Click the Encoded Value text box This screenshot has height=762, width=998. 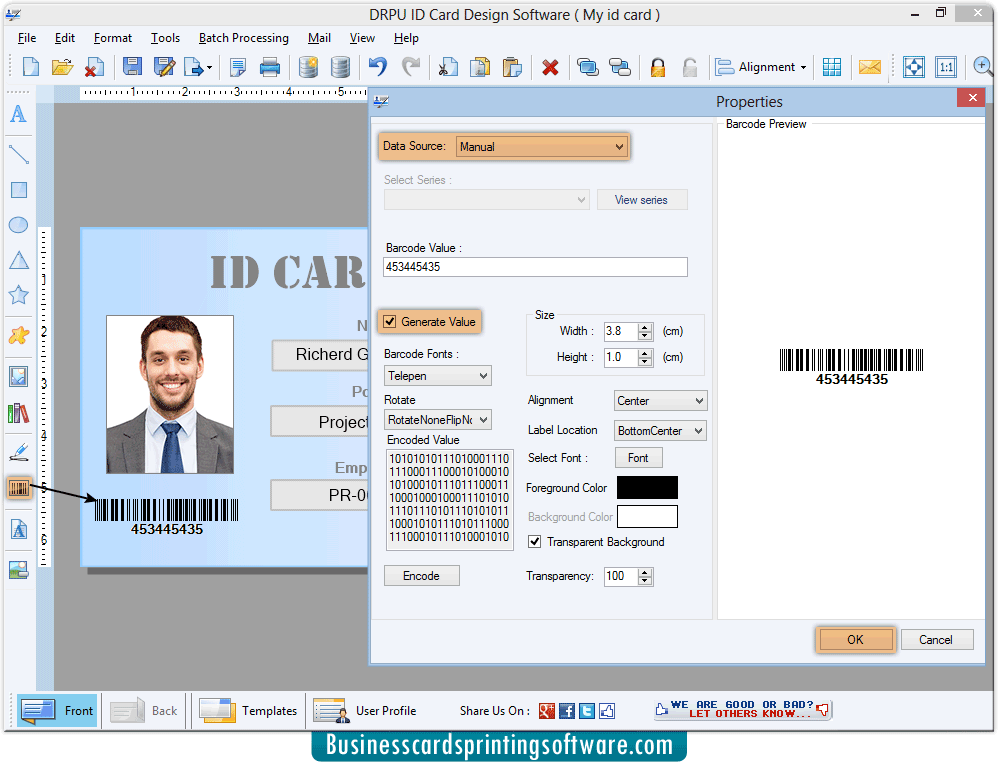(449, 499)
